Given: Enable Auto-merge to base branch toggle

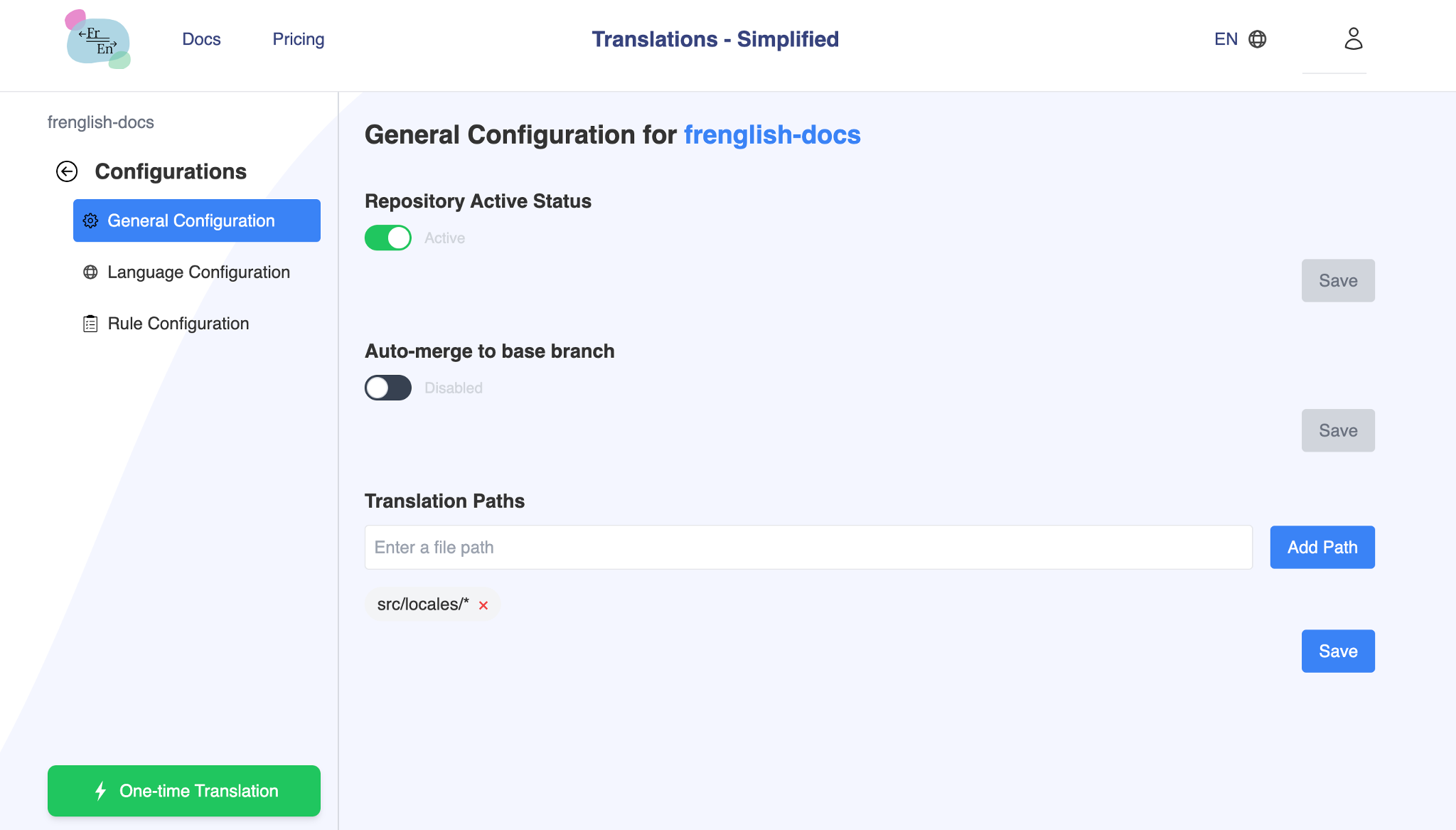Looking at the screenshot, I should point(388,388).
